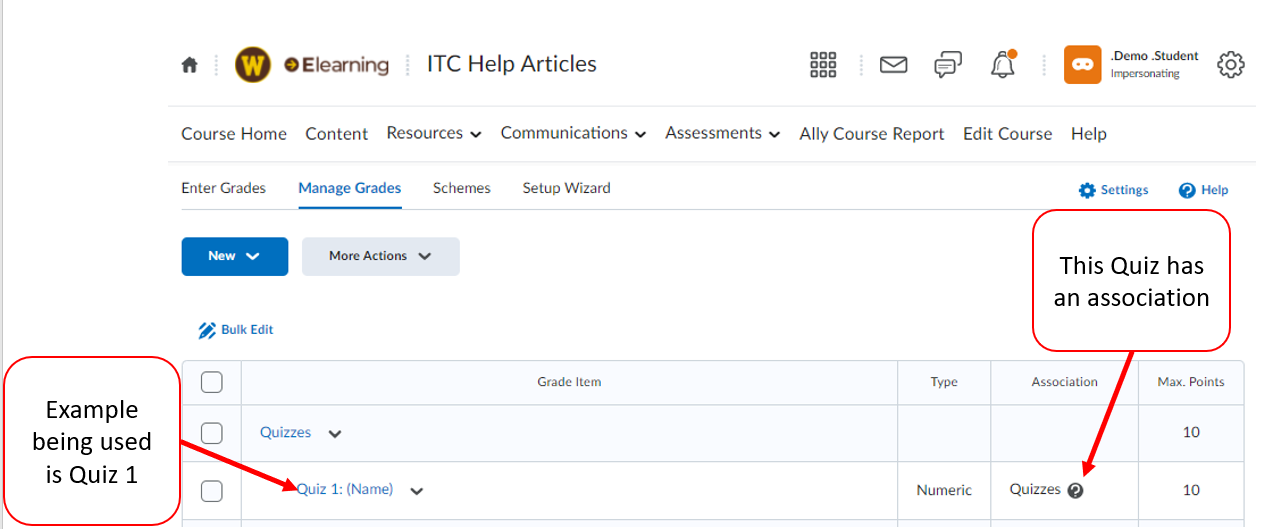Screen dimensions: 1271x529
Task: Open the WMU W logo
Action: (253, 65)
